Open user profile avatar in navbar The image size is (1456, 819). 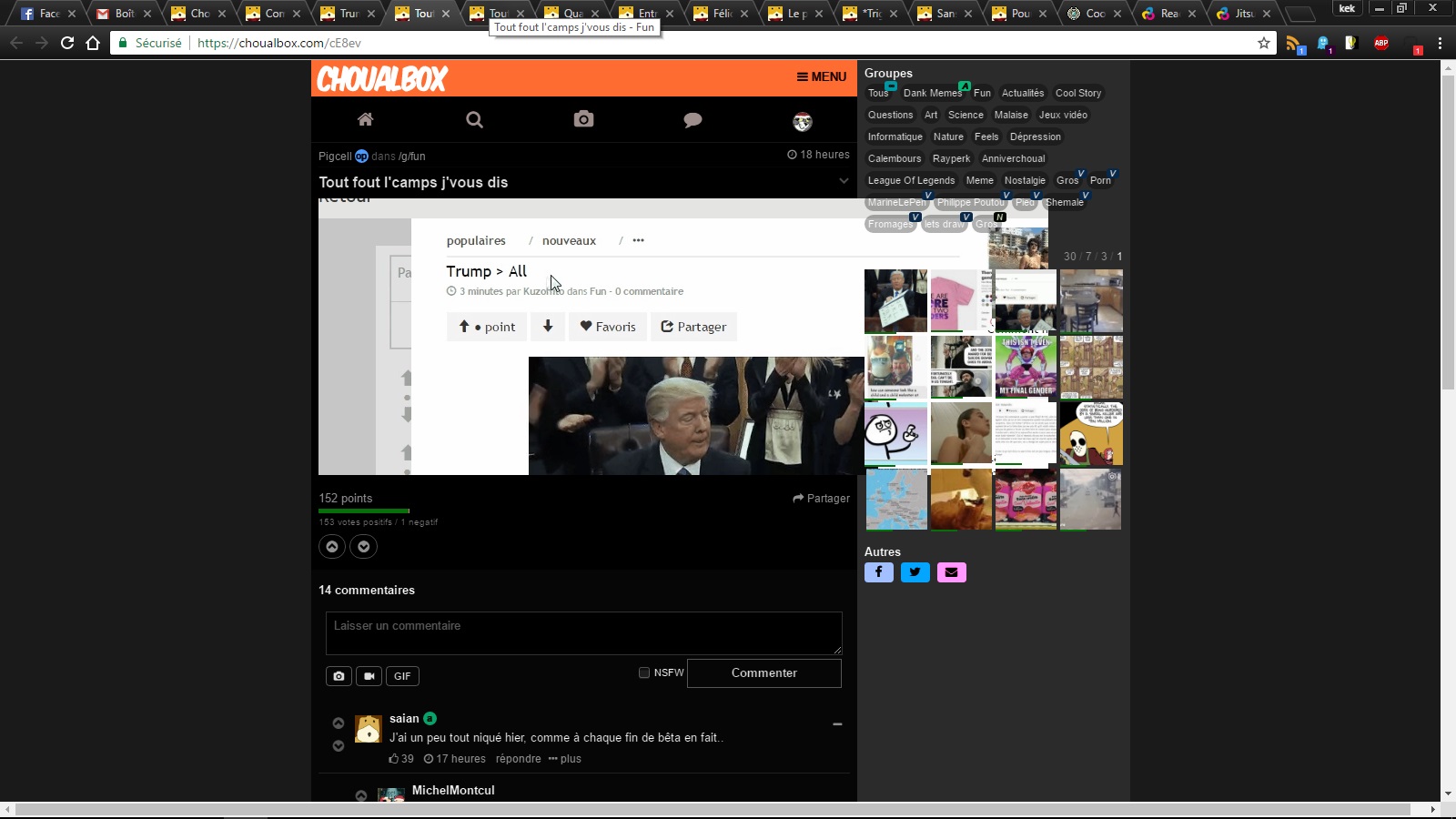coord(802,121)
